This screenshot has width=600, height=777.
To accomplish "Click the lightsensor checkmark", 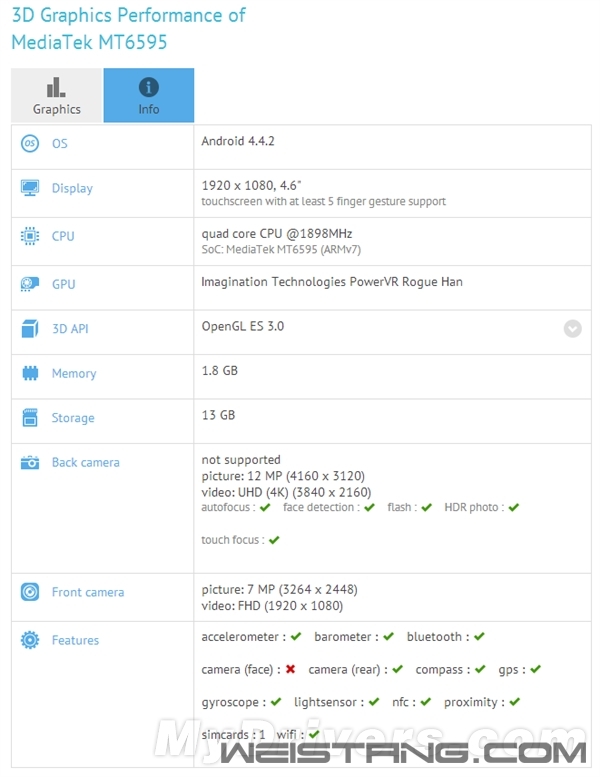I will click(374, 702).
